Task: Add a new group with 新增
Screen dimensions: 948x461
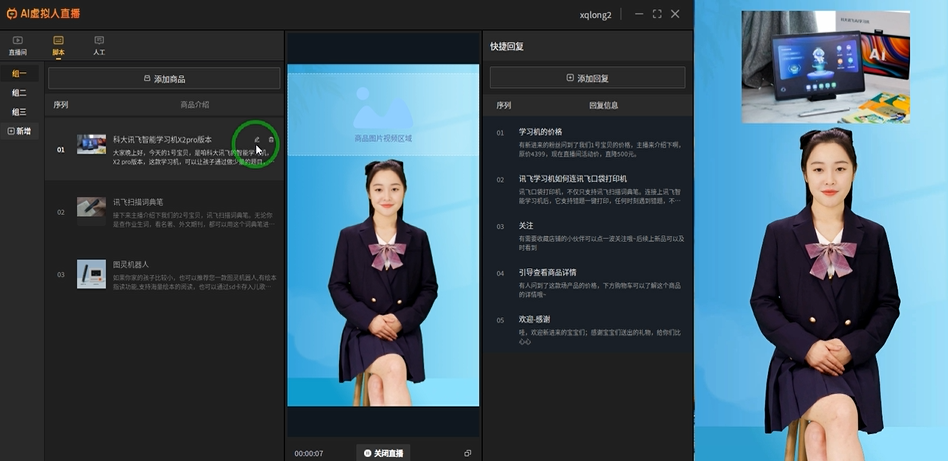Action: (x=19, y=131)
